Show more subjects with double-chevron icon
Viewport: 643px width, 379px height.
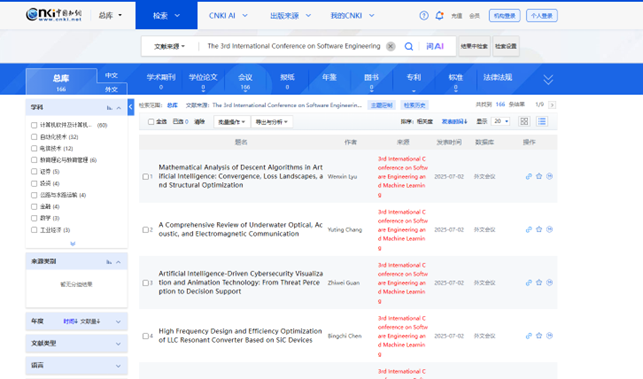click(73, 244)
